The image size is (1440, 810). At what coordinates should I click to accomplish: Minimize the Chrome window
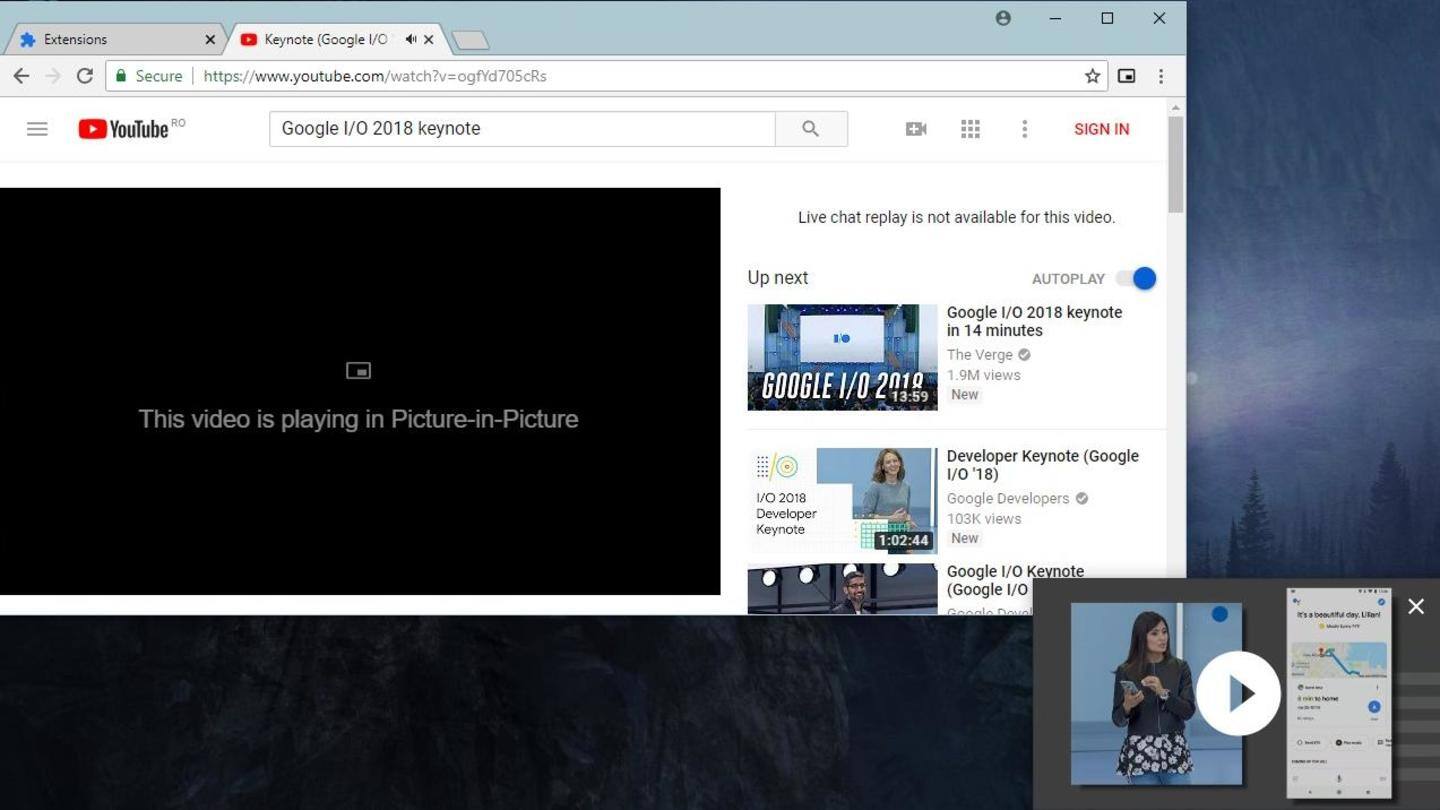click(x=1055, y=18)
